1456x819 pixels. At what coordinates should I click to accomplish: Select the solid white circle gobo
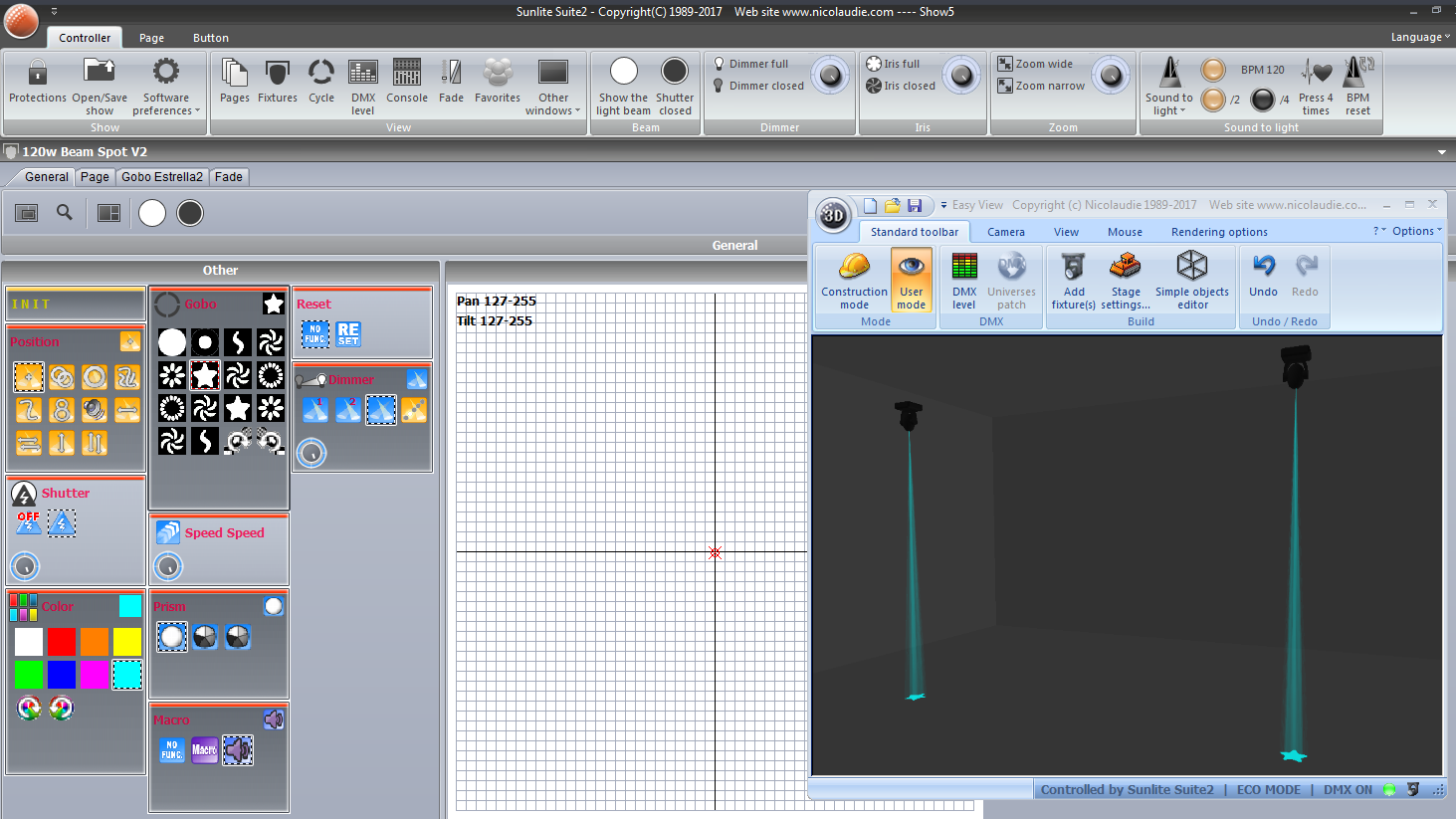click(x=172, y=342)
